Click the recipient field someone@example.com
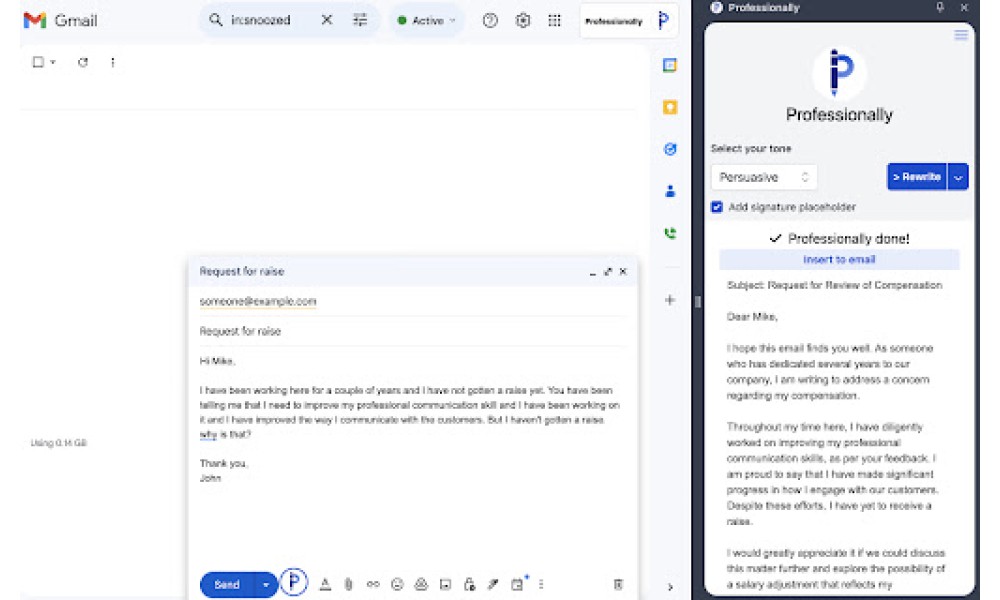Image resolution: width=1000 pixels, height=600 pixels. tap(258, 301)
